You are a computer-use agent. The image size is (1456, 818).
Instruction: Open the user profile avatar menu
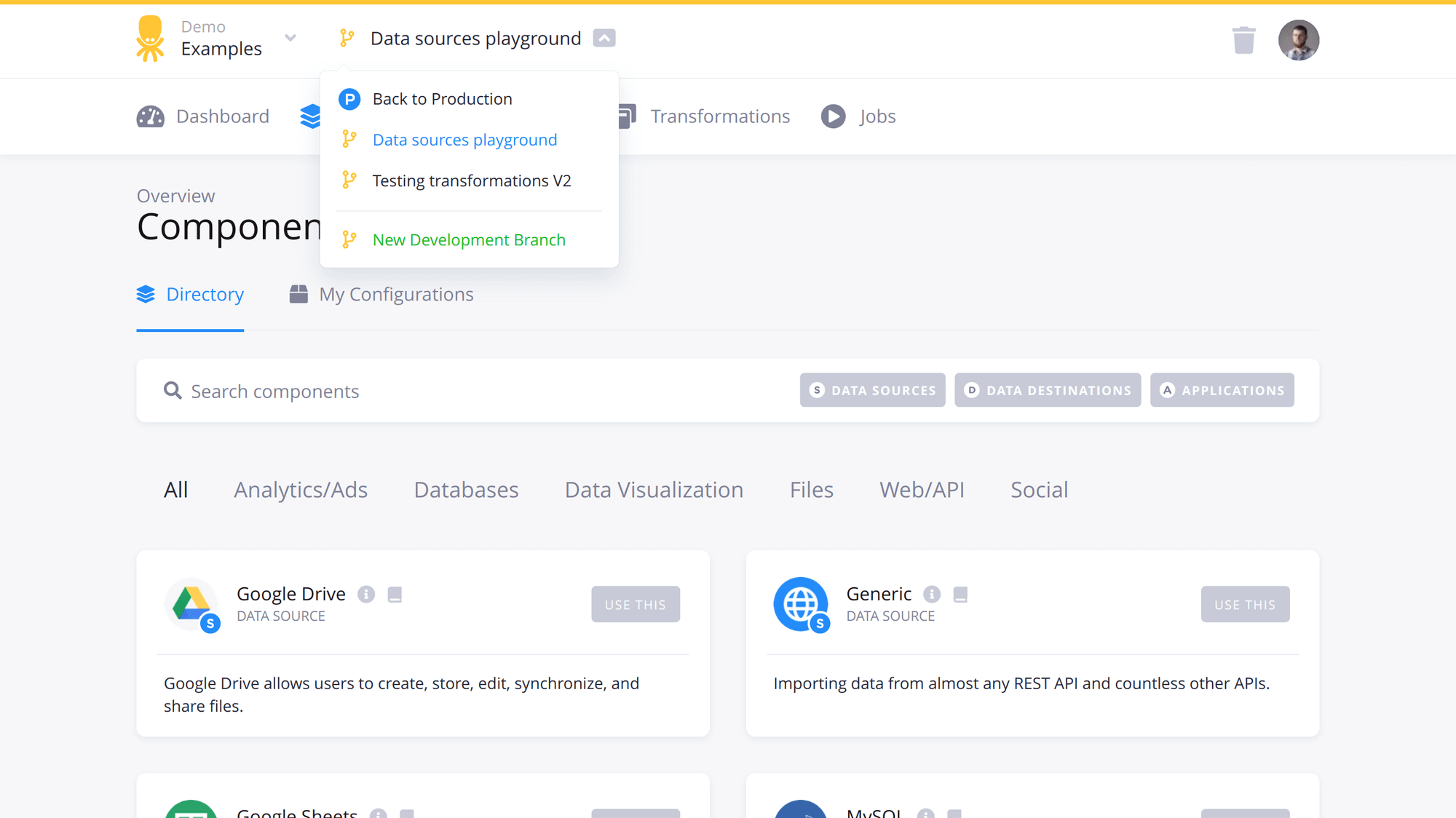[1298, 40]
